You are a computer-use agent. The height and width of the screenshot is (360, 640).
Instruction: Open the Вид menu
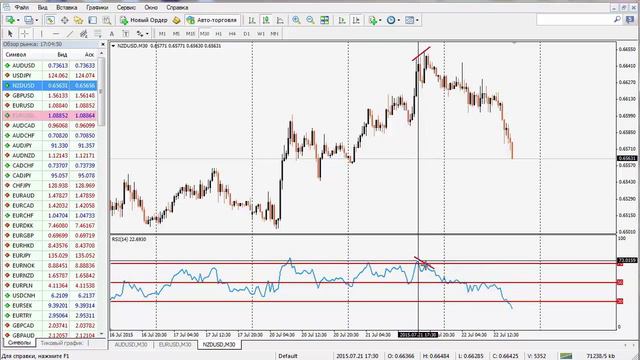pos(42,7)
